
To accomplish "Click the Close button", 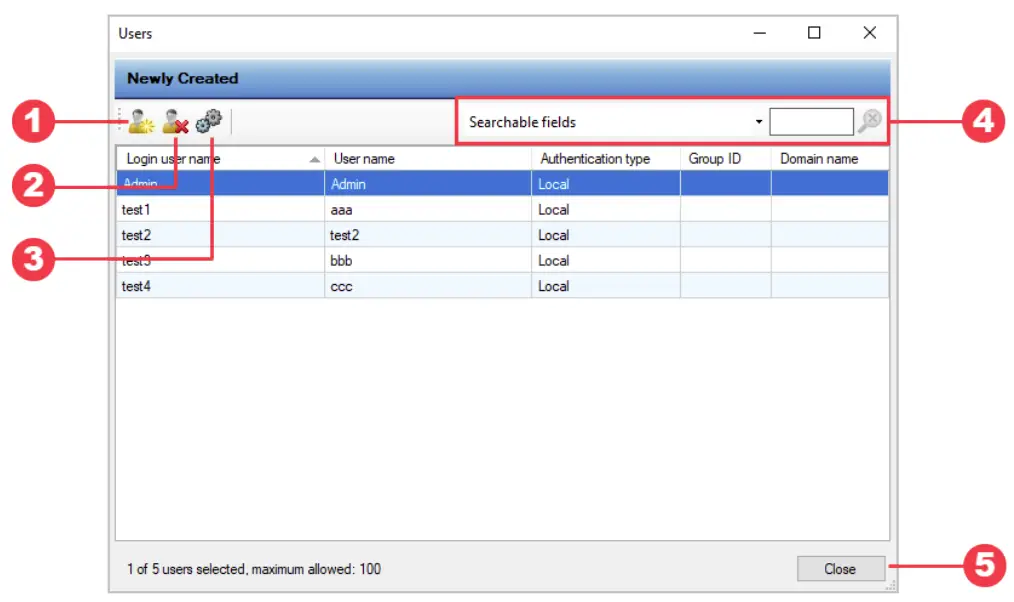I will (x=841, y=569).
